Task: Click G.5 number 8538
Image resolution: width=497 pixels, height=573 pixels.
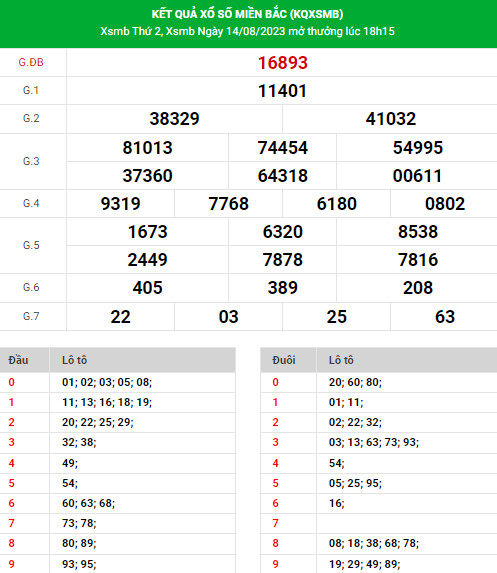Action: pos(418,232)
